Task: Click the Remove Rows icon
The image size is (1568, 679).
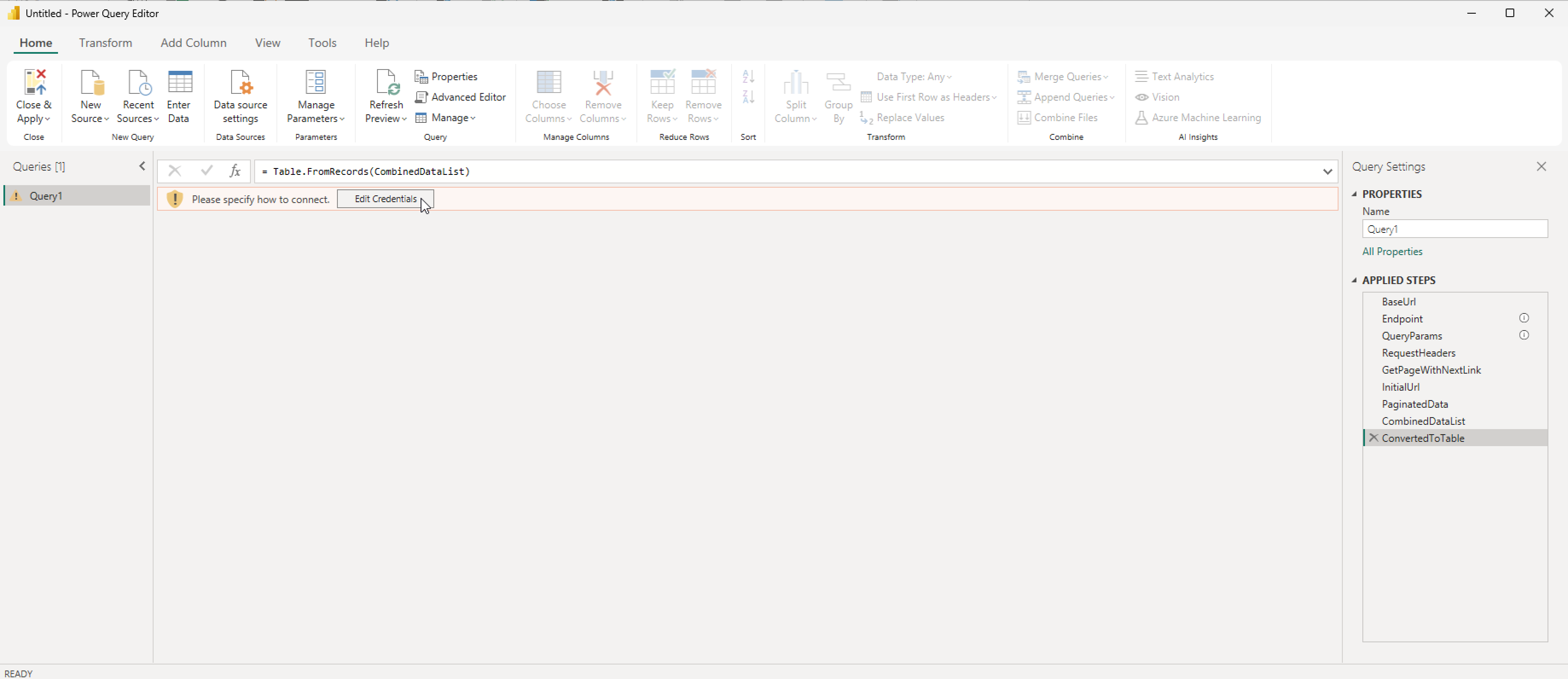Action: [x=703, y=81]
